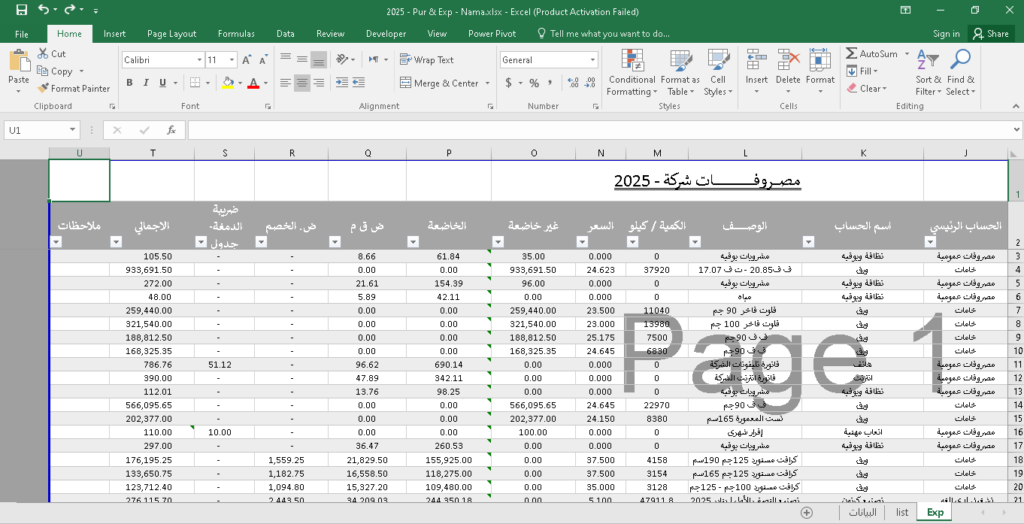Click Wrap Text button

426,59
